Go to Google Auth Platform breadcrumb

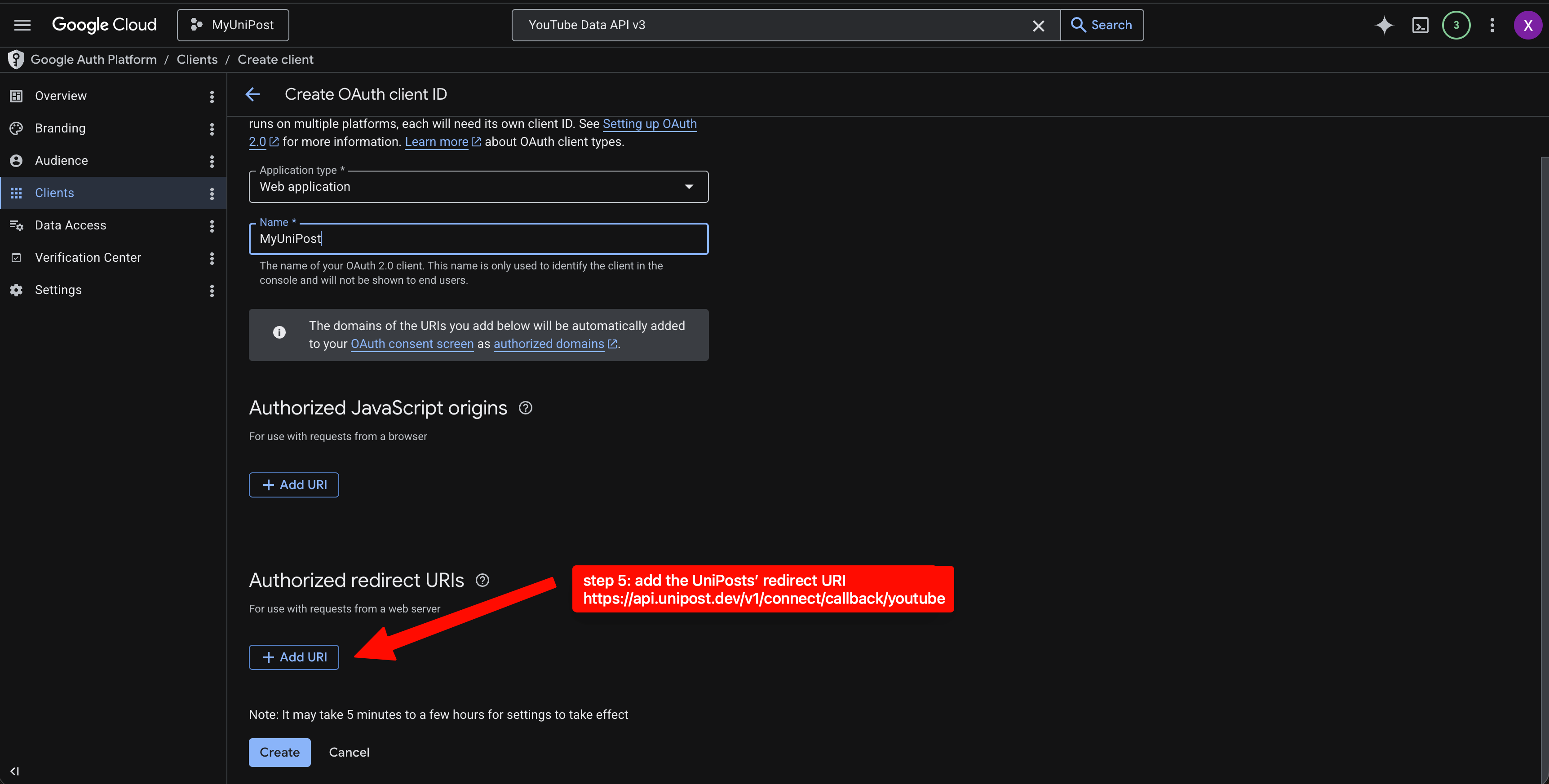pos(93,60)
